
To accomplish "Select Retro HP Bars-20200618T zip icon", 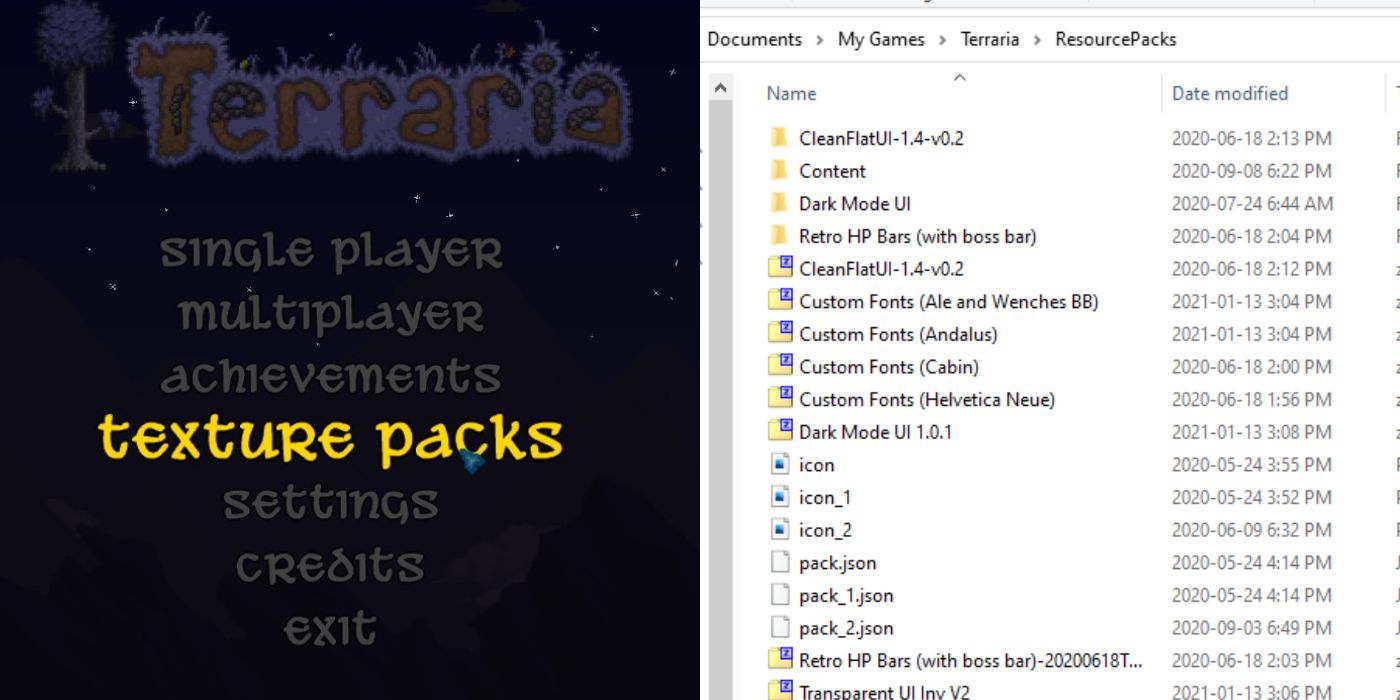I will [780, 660].
